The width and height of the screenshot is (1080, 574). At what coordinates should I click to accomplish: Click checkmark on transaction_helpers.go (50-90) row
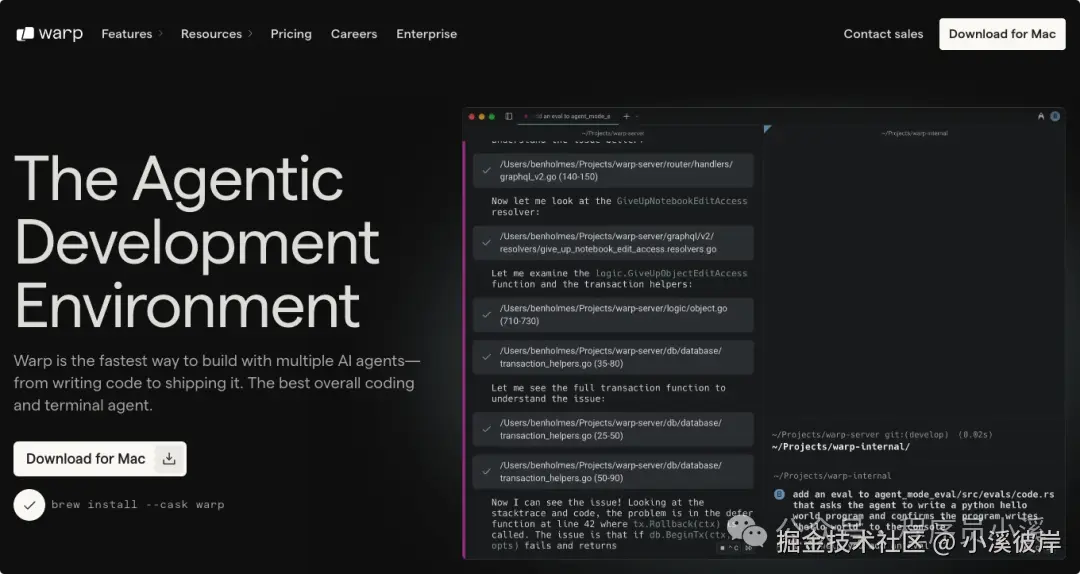pos(487,471)
